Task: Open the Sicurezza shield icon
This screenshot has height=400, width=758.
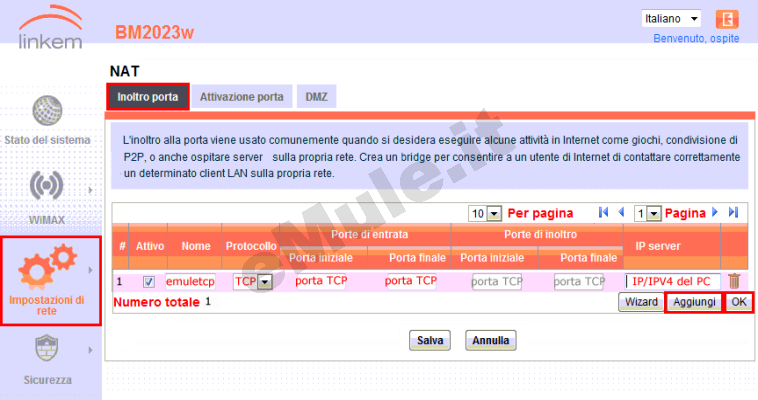Action: pyautogui.click(x=47, y=347)
